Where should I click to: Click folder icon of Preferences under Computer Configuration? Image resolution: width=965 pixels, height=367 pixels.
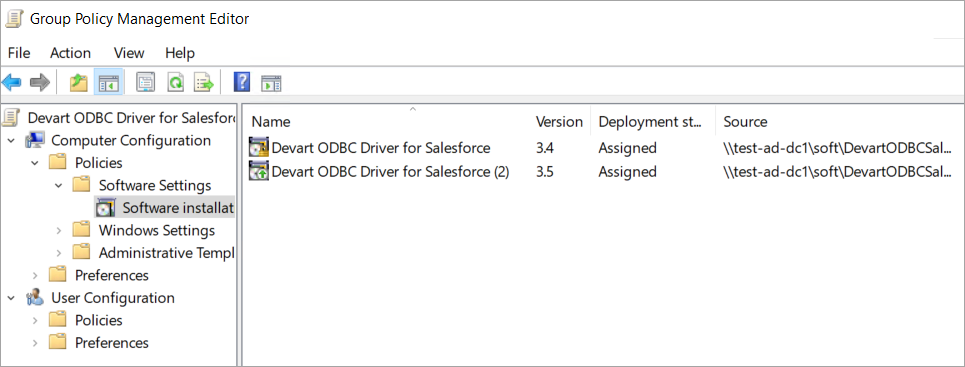58,275
